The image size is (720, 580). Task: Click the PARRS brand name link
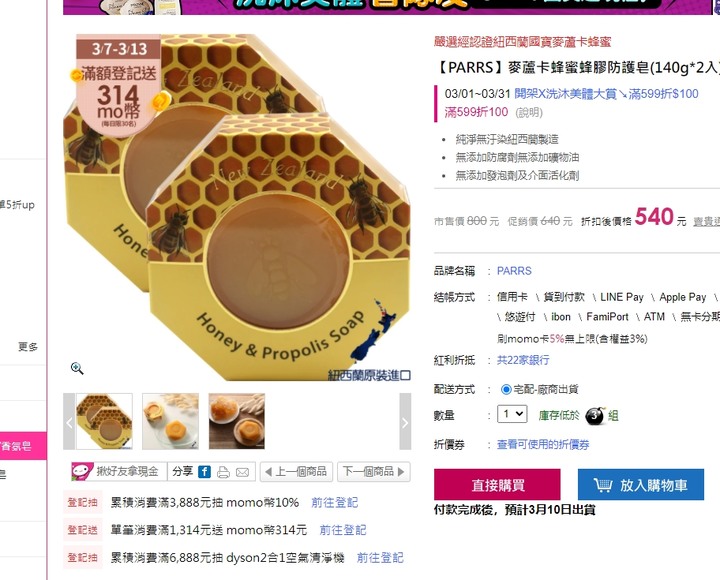coord(514,271)
